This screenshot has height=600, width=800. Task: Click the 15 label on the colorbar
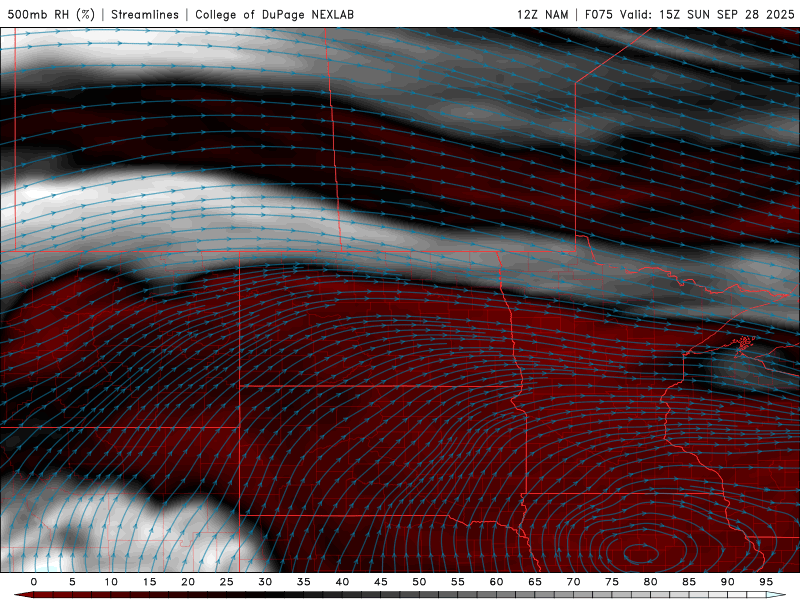(x=149, y=582)
